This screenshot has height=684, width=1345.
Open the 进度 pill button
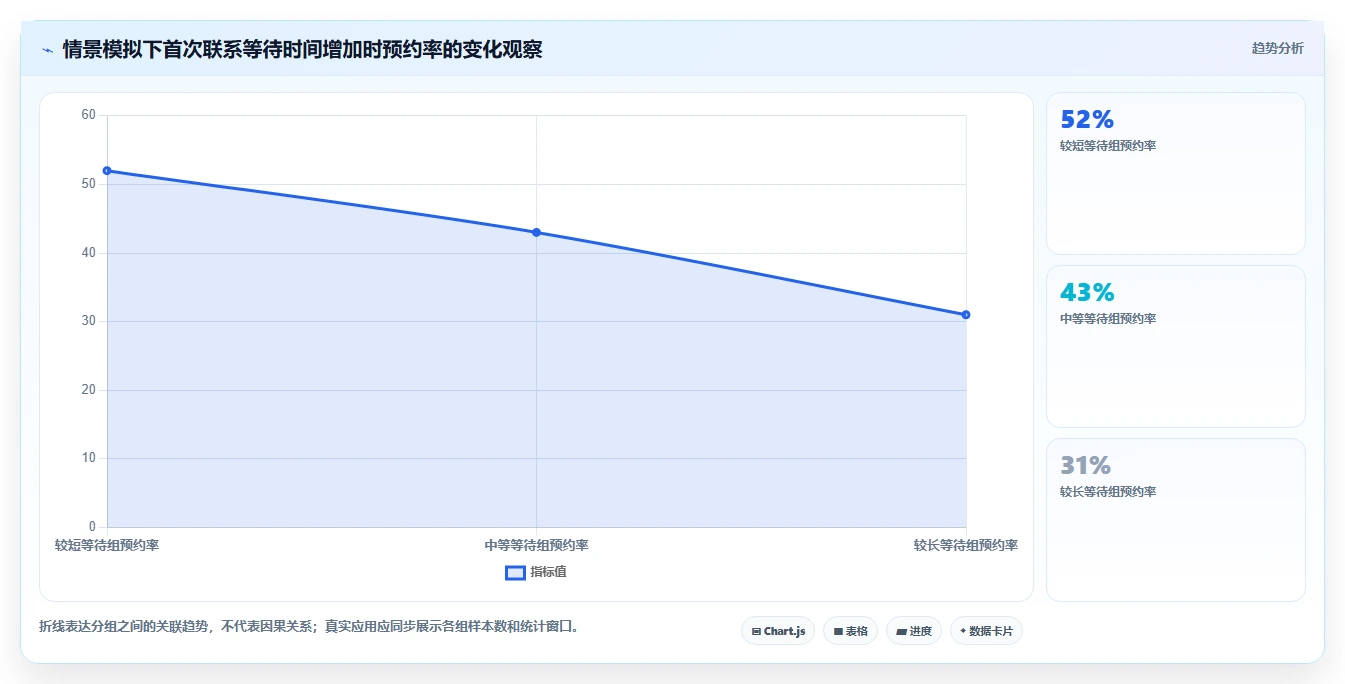tap(914, 631)
